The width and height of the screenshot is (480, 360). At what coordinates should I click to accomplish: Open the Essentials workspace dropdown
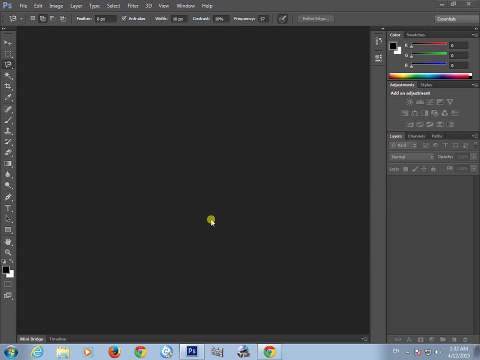(x=457, y=19)
